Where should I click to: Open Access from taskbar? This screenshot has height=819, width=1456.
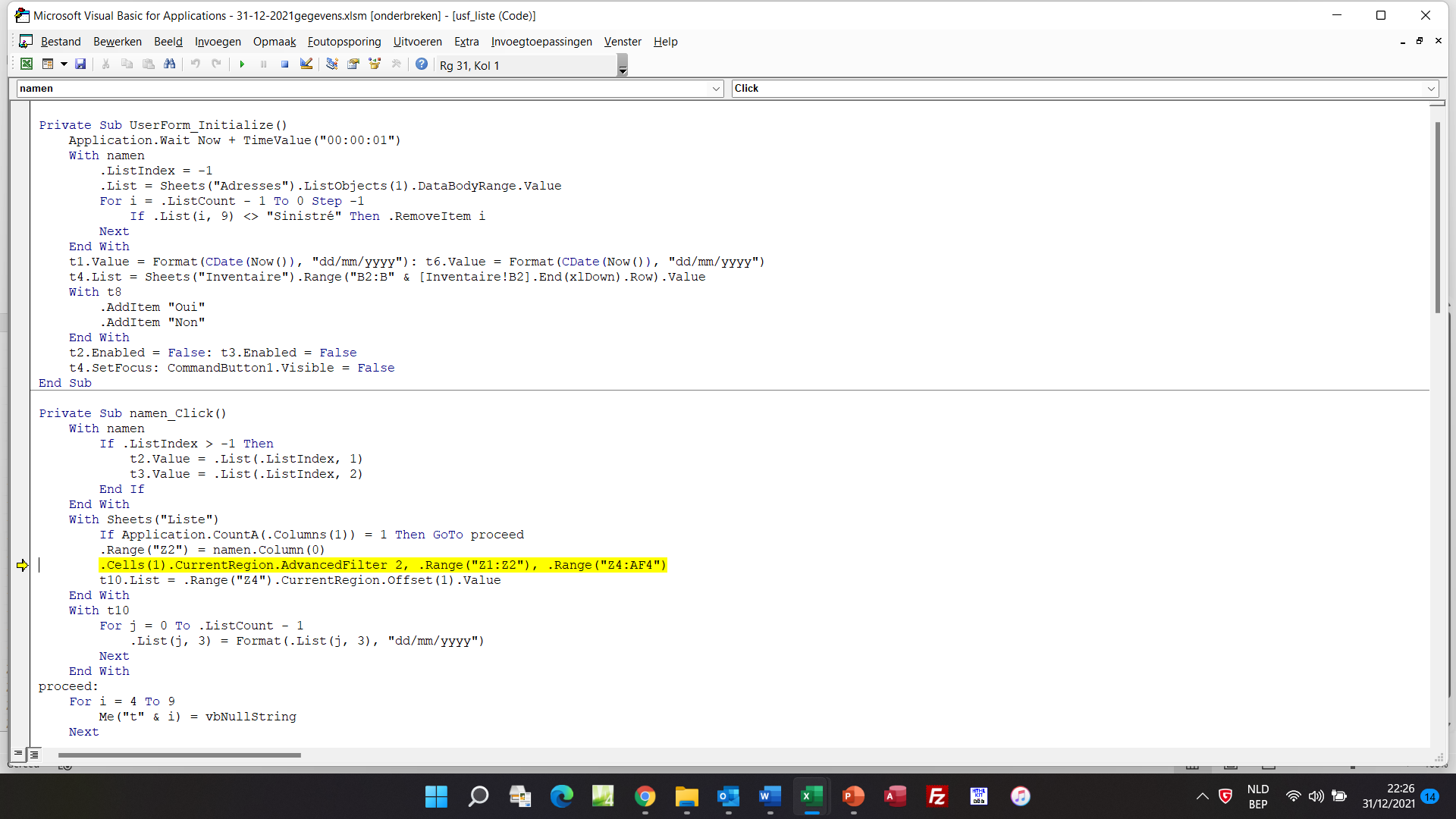tap(896, 796)
